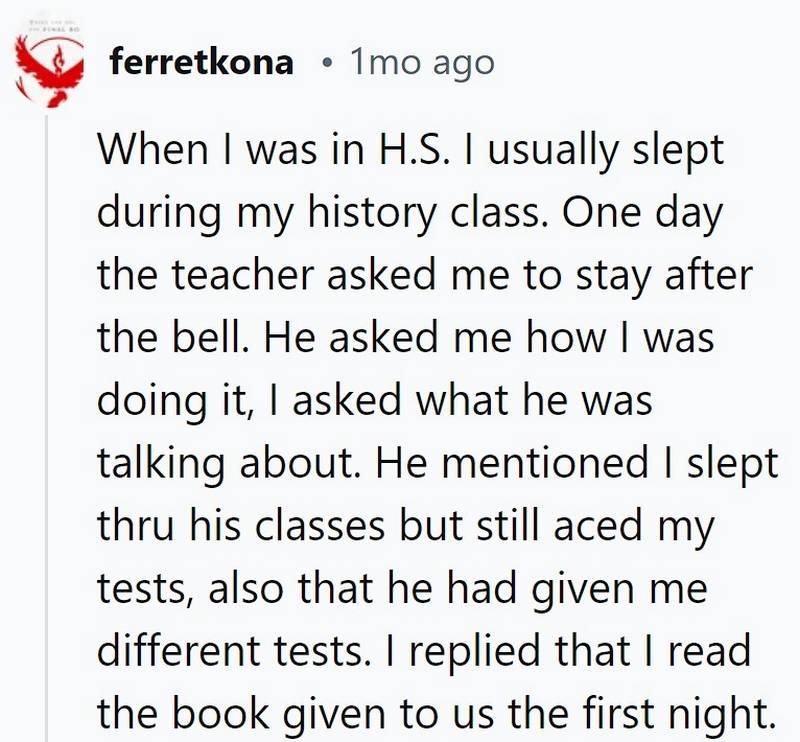
Task: Open the comment permalink via 1mo ago
Action: 422,63
